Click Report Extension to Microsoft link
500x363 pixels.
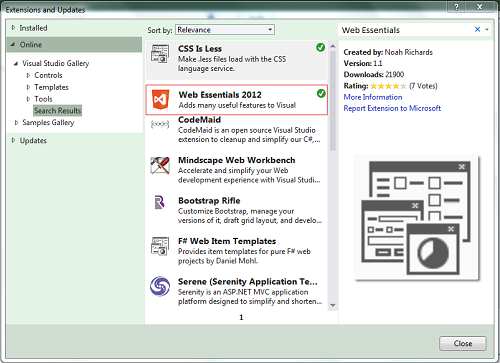392,108
